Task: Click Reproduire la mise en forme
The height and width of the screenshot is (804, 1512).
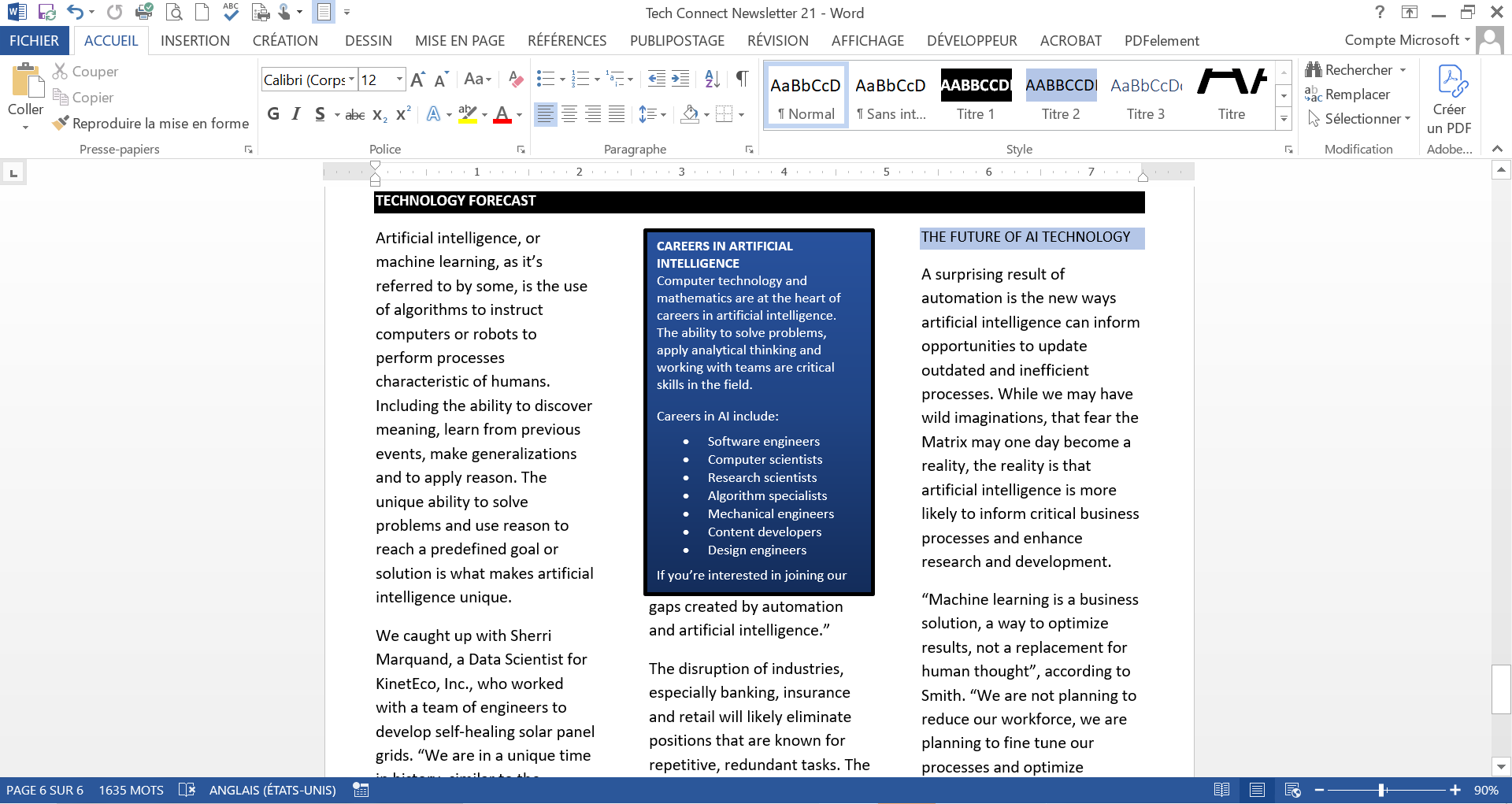Action: pyautogui.click(x=150, y=123)
